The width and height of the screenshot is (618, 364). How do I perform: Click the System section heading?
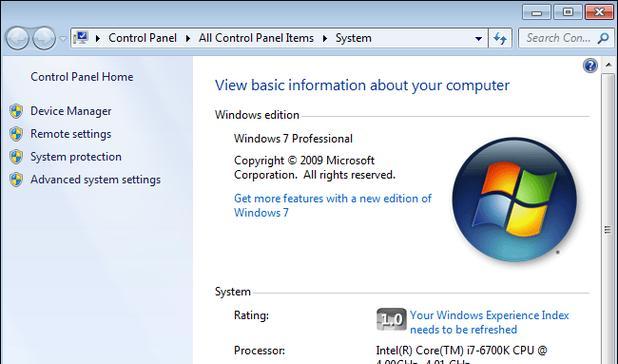pyautogui.click(x=233, y=292)
